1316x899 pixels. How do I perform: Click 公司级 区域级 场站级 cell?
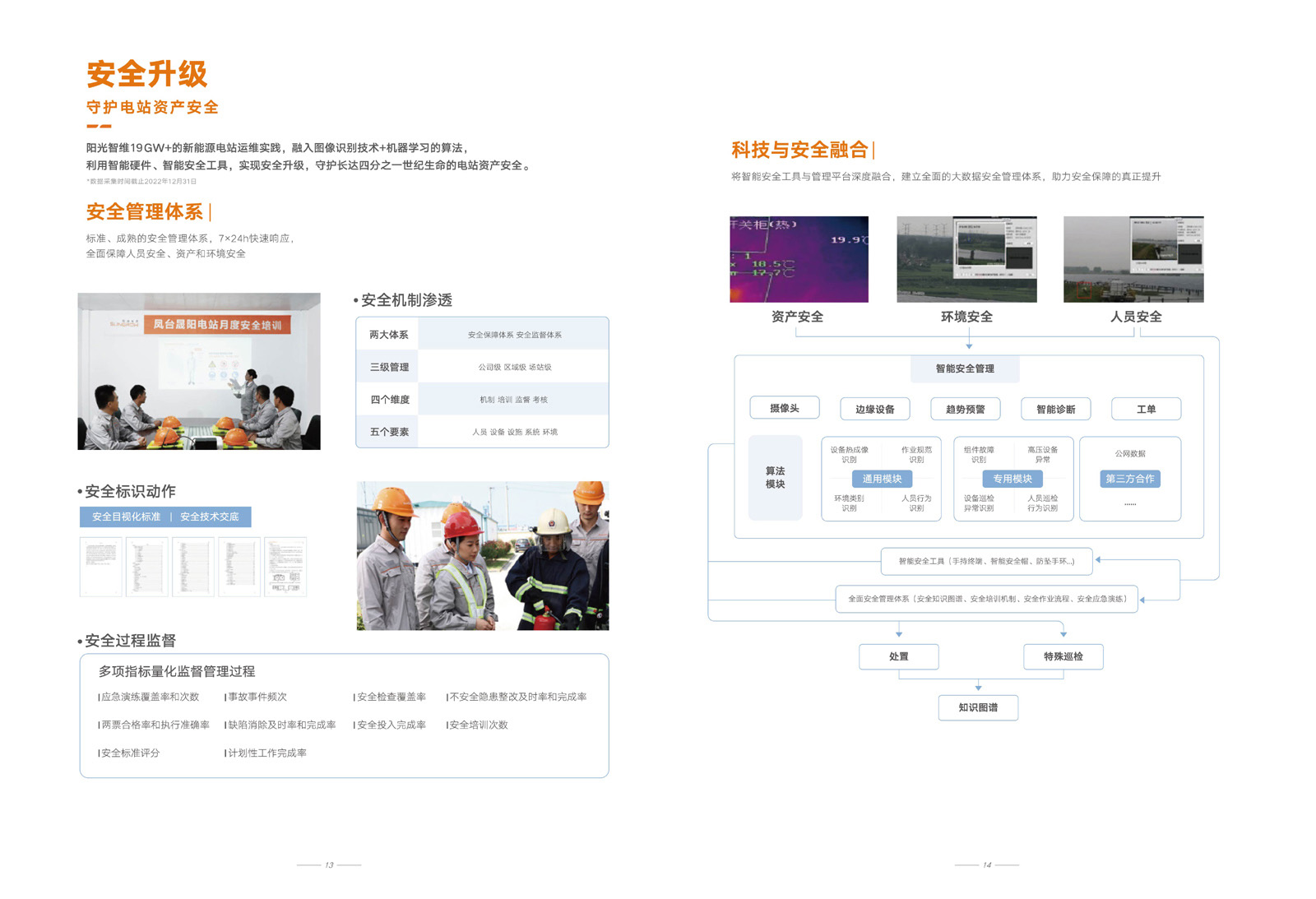(x=514, y=367)
